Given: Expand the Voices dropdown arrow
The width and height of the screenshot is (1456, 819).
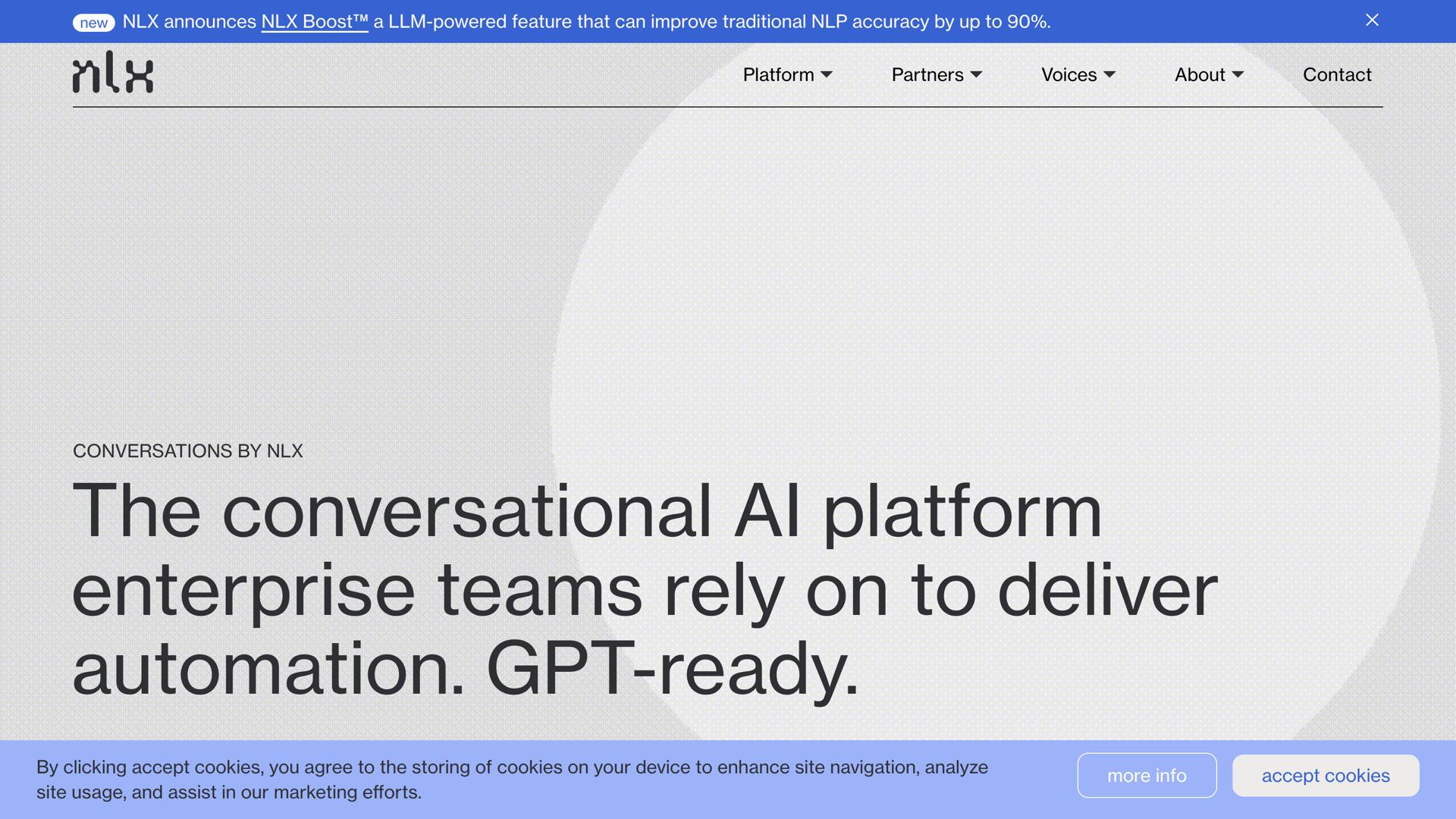Looking at the screenshot, I should coord(1109,74).
